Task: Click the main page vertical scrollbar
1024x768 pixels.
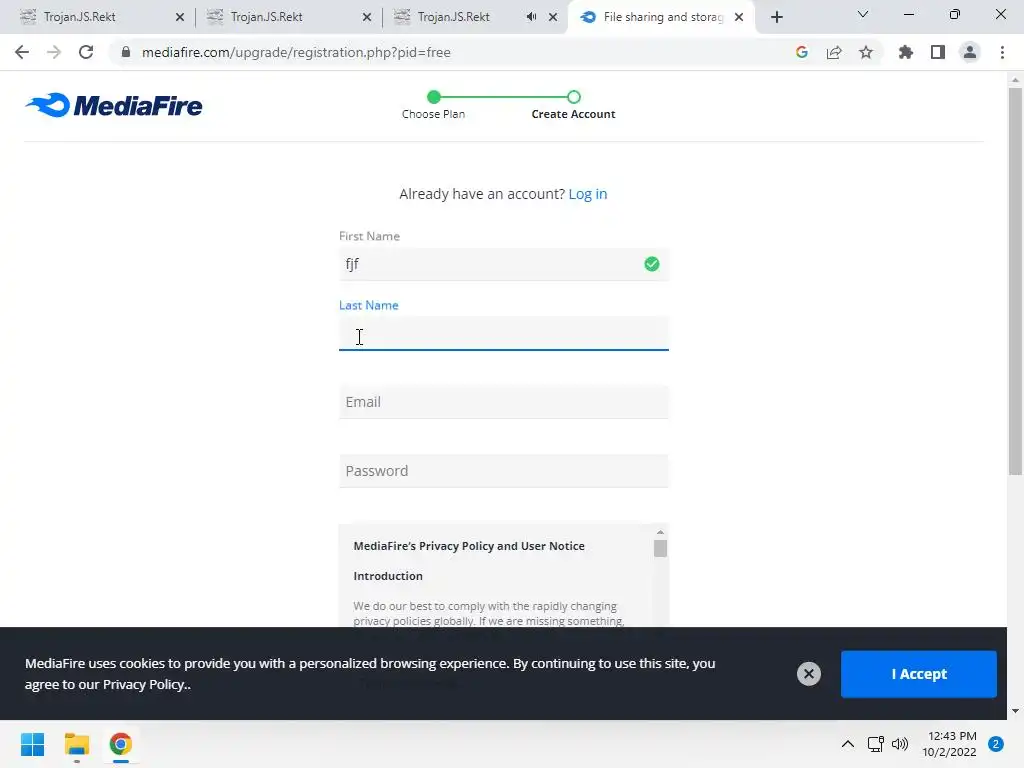Action: (1015, 281)
